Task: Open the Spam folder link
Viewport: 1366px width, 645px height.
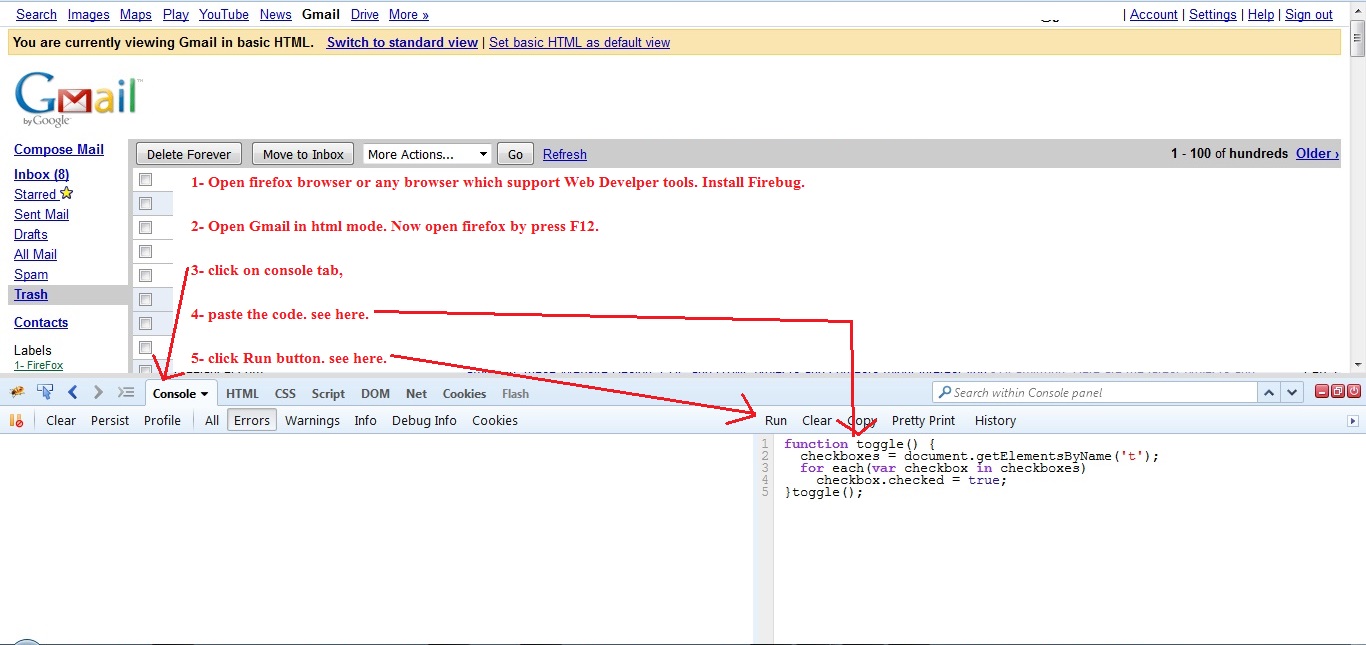Action: pyautogui.click(x=31, y=274)
